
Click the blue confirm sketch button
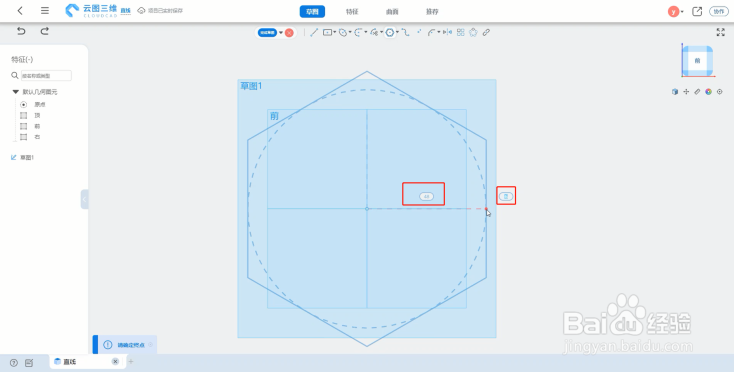[x=268, y=33]
